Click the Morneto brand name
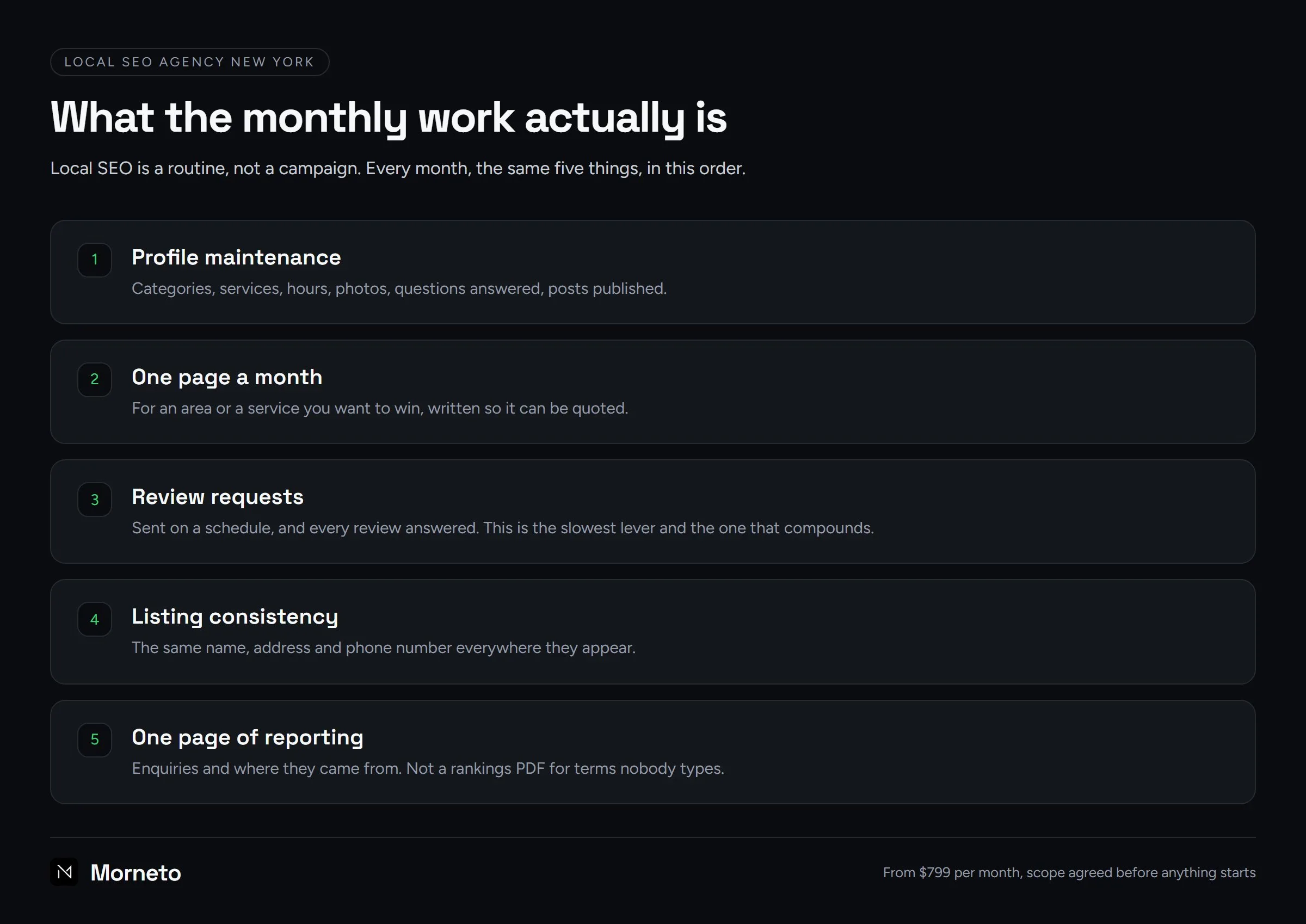 135,872
